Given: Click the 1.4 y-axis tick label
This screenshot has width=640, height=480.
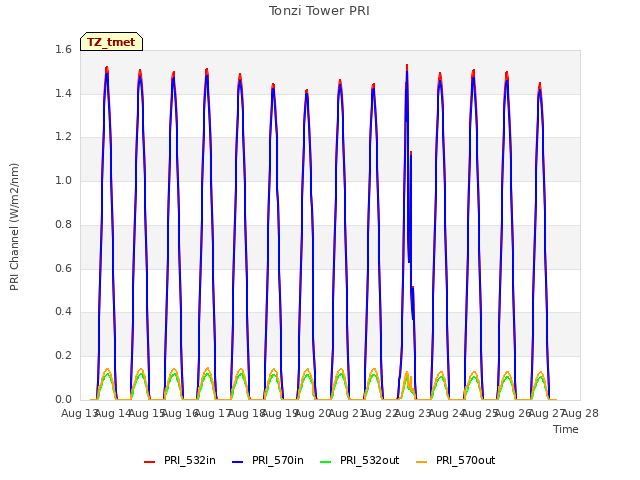Looking at the screenshot, I should point(63,93).
